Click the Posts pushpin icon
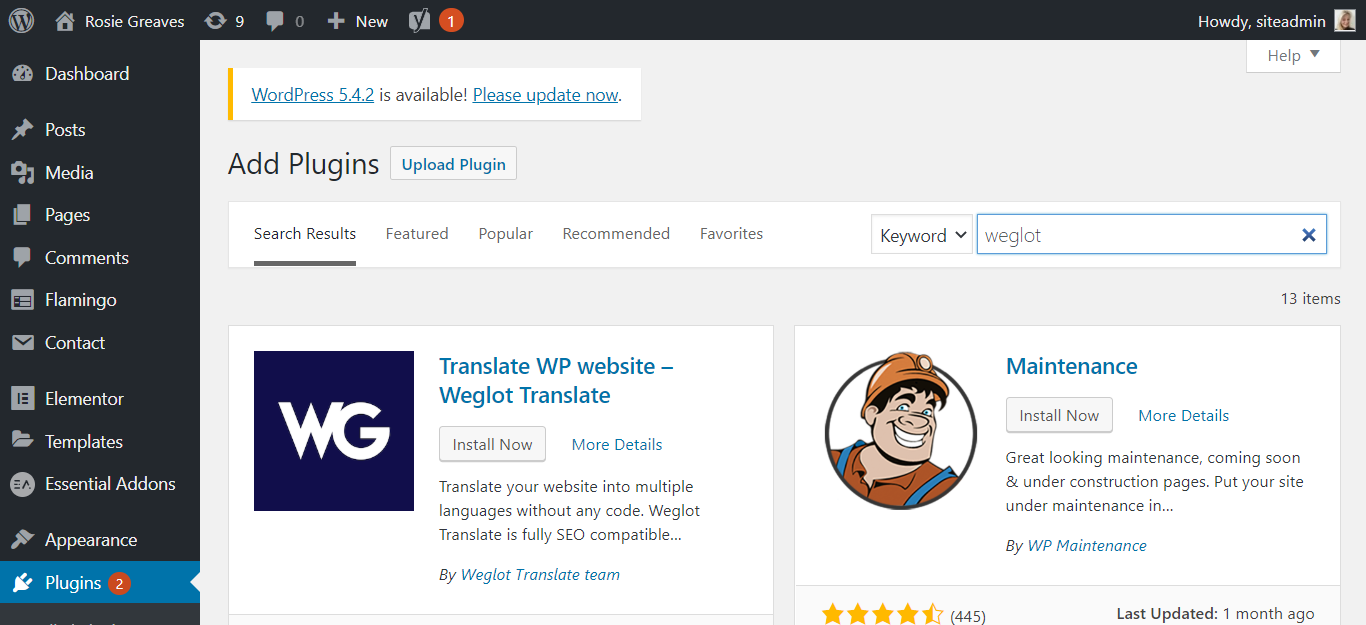1366x625 pixels. [x=22, y=130]
